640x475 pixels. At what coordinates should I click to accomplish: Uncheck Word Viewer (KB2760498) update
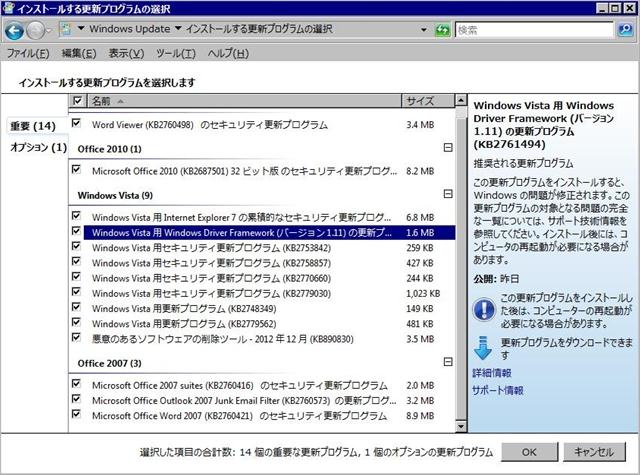pyautogui.click(x=76, y=123)
